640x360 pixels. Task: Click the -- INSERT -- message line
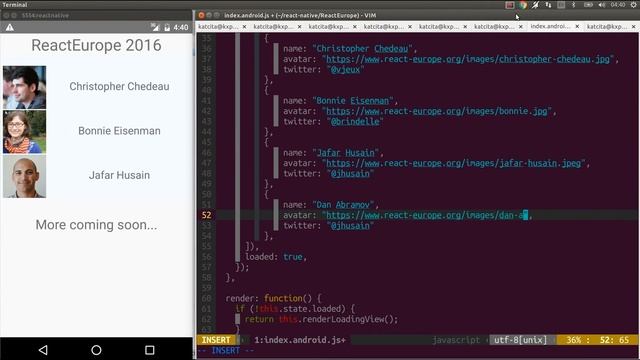pos(226,351)
